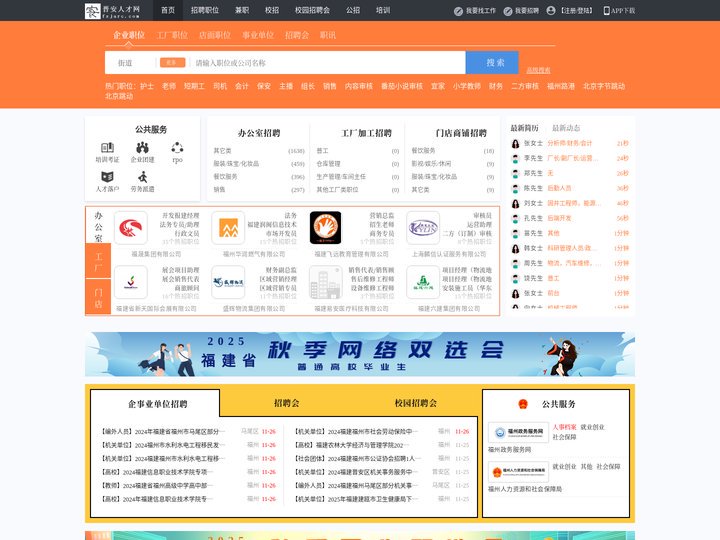Open the 劳务派遣 service icon
Viewport: 720px width, 540px height.
click(x=142, y=177)
